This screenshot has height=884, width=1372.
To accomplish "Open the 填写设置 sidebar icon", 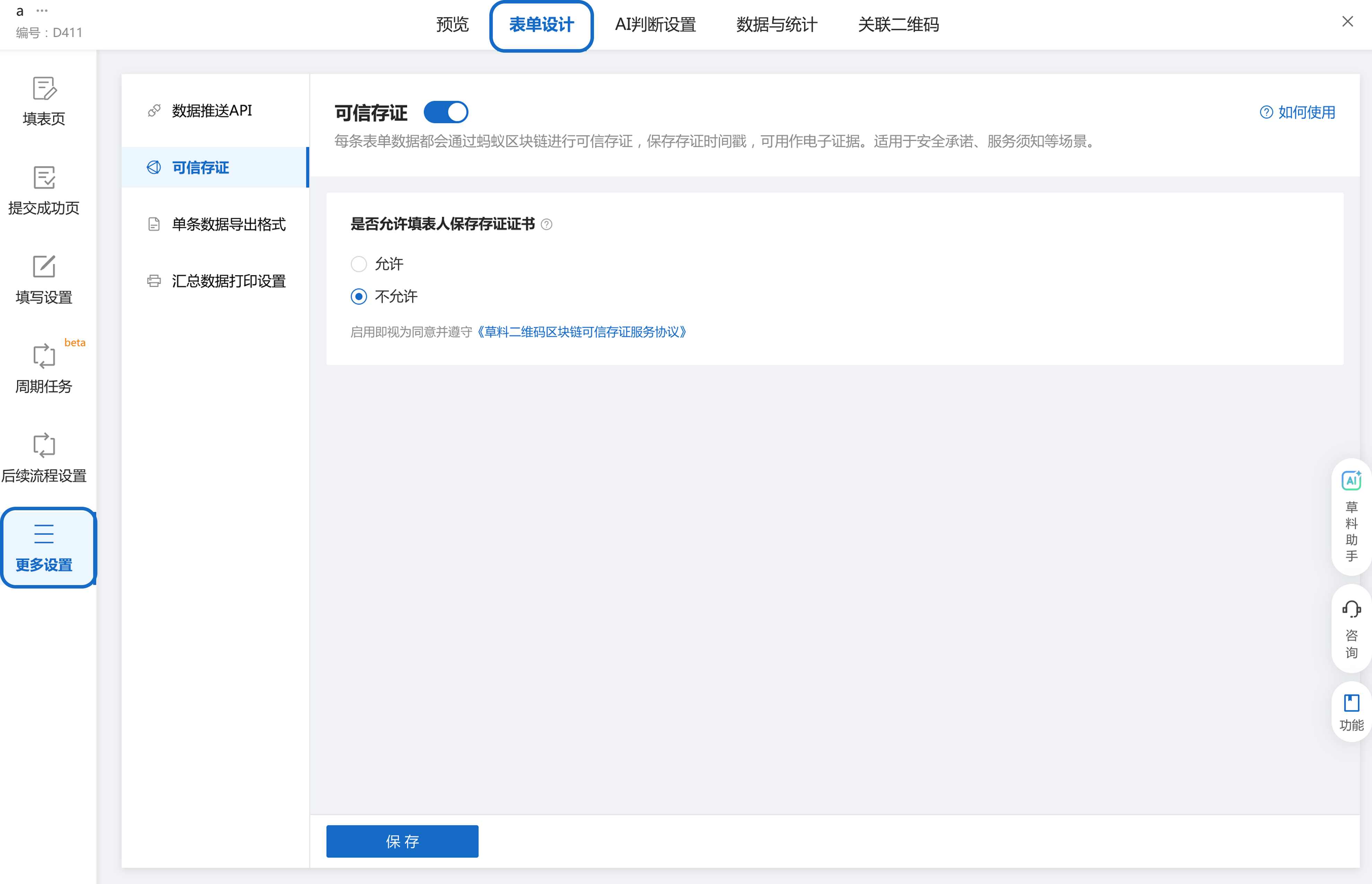I will [44, 267].
